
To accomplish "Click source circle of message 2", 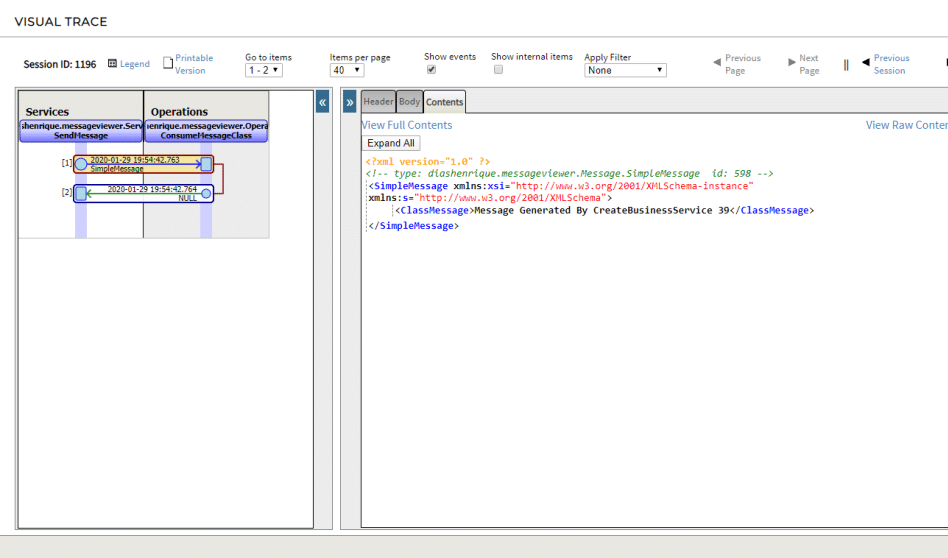I will pyautogui.click(x=206, y=193).
